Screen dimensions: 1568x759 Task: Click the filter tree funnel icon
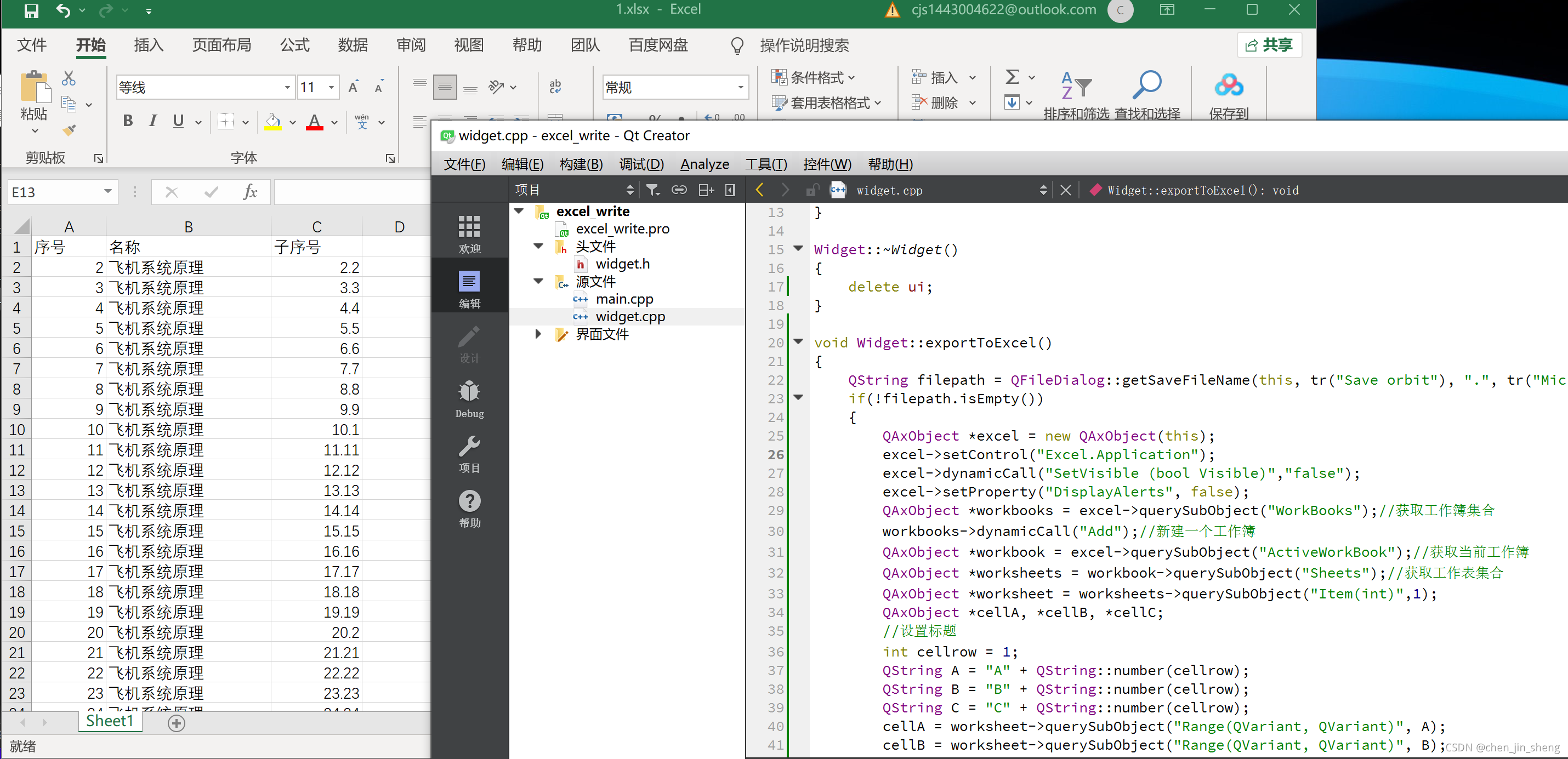(652, 191)
